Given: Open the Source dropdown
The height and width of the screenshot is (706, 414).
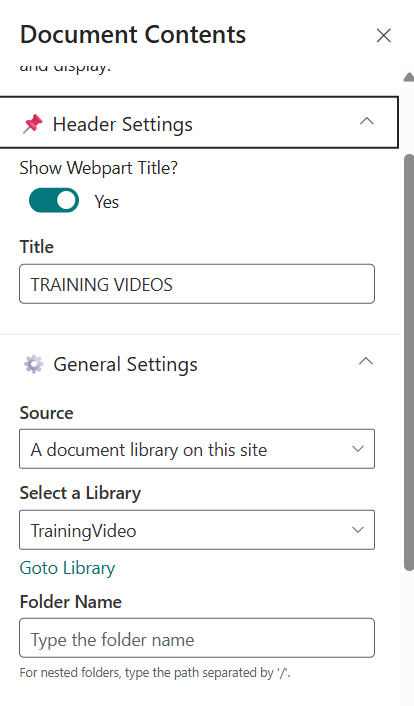Looking at the screenshot, I should [197, 449].
